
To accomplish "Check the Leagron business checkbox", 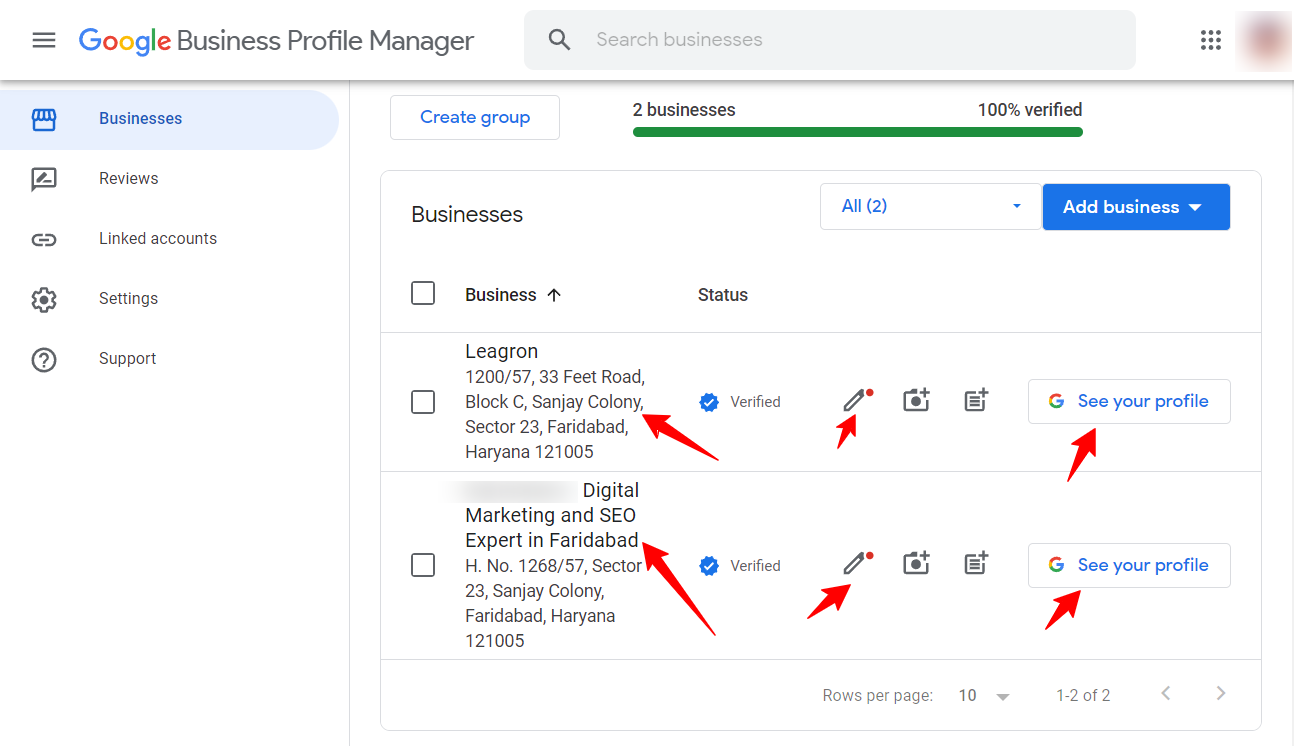I will coord(423,402).
